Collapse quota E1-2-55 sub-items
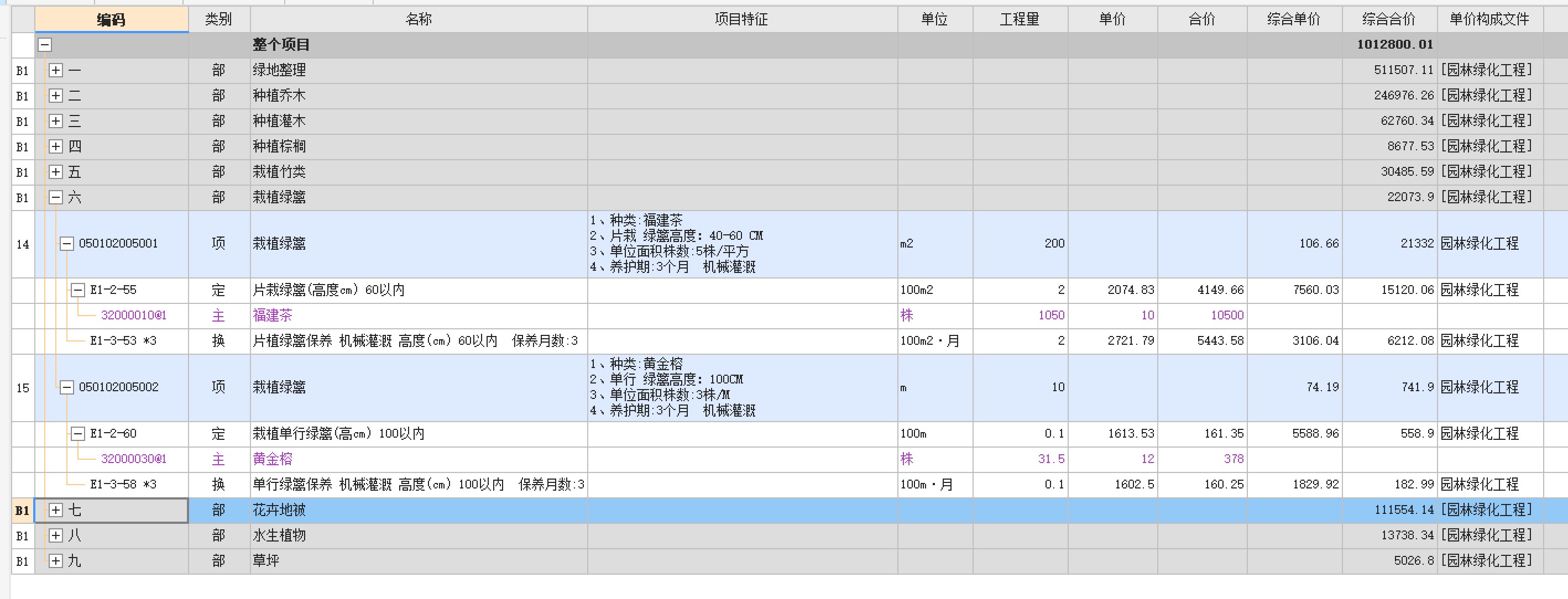The image size is (1568, 599). tap(77, 290)
